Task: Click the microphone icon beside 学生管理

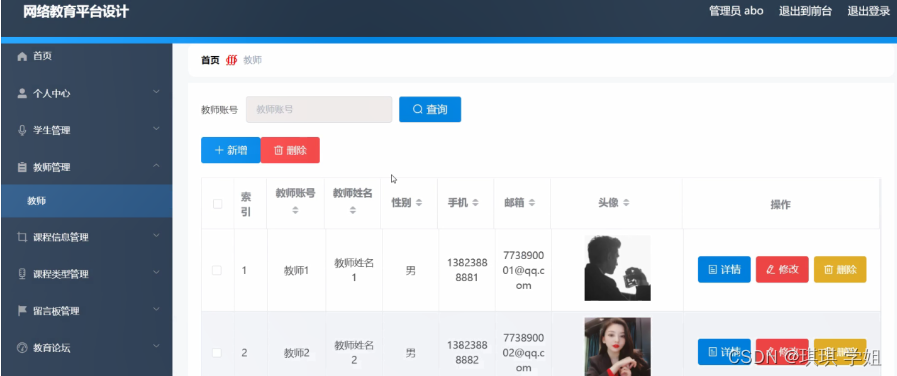Action: coord(22,130)
